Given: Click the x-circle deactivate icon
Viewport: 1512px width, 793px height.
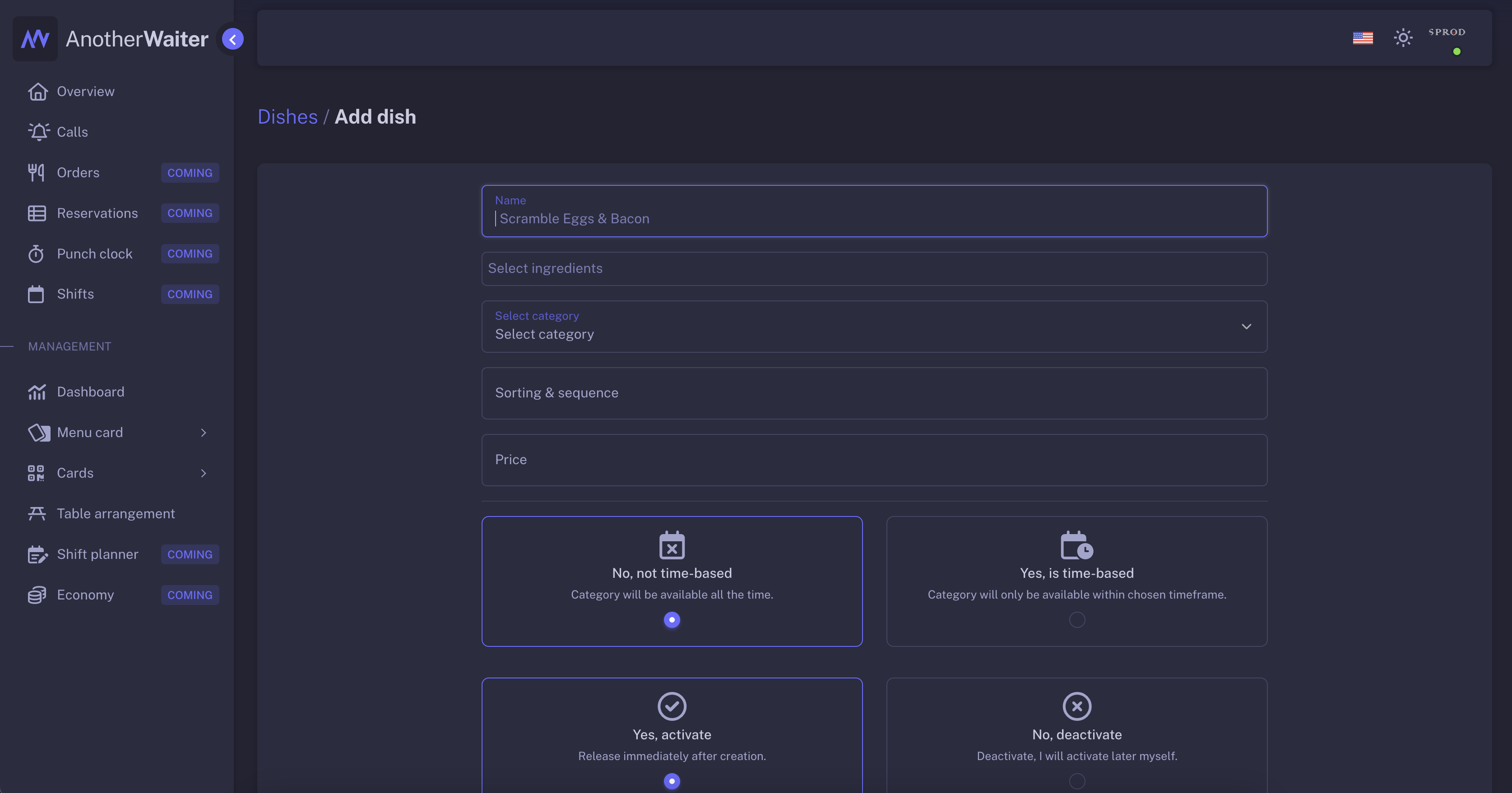Looking at the screenshot, I should [x=1077, y=706].
